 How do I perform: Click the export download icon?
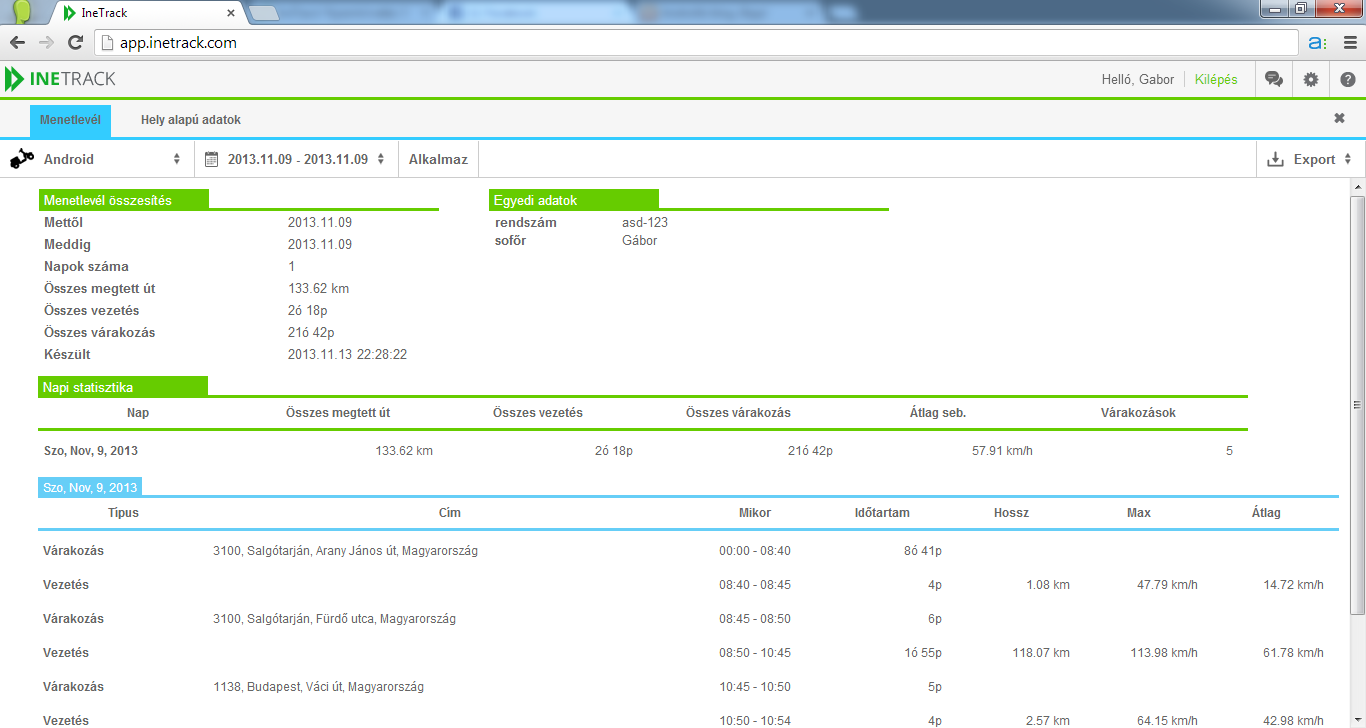[x=1275, y=159]
